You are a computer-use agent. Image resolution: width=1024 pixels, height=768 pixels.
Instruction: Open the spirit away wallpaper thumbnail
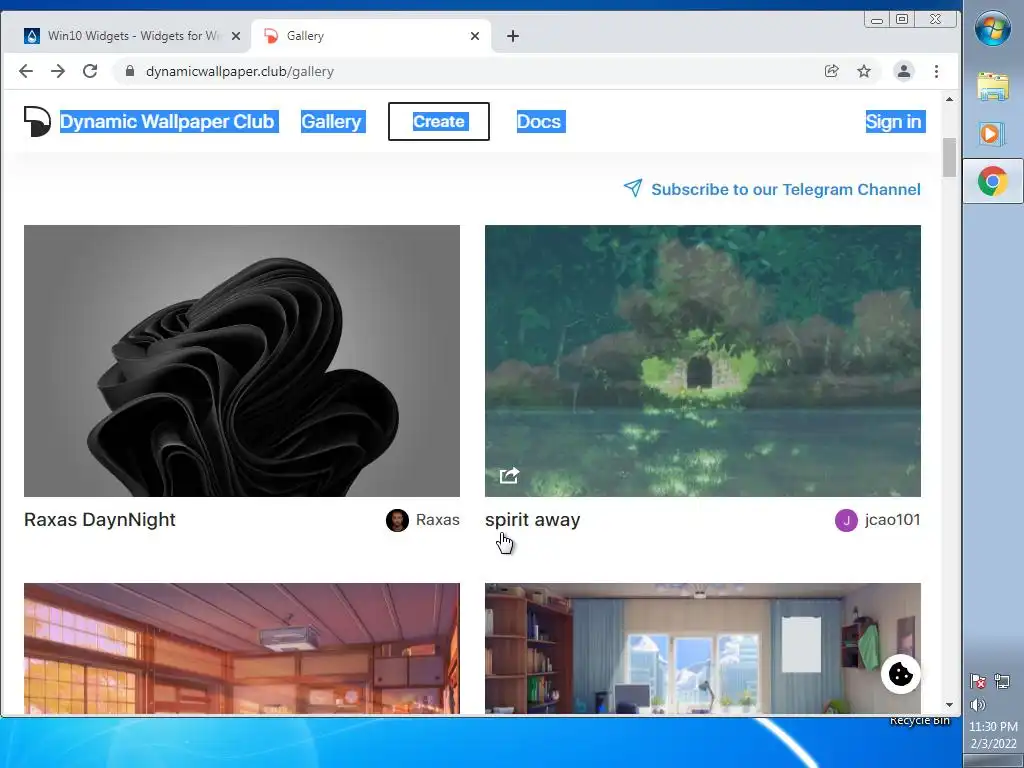pos(703,360)
